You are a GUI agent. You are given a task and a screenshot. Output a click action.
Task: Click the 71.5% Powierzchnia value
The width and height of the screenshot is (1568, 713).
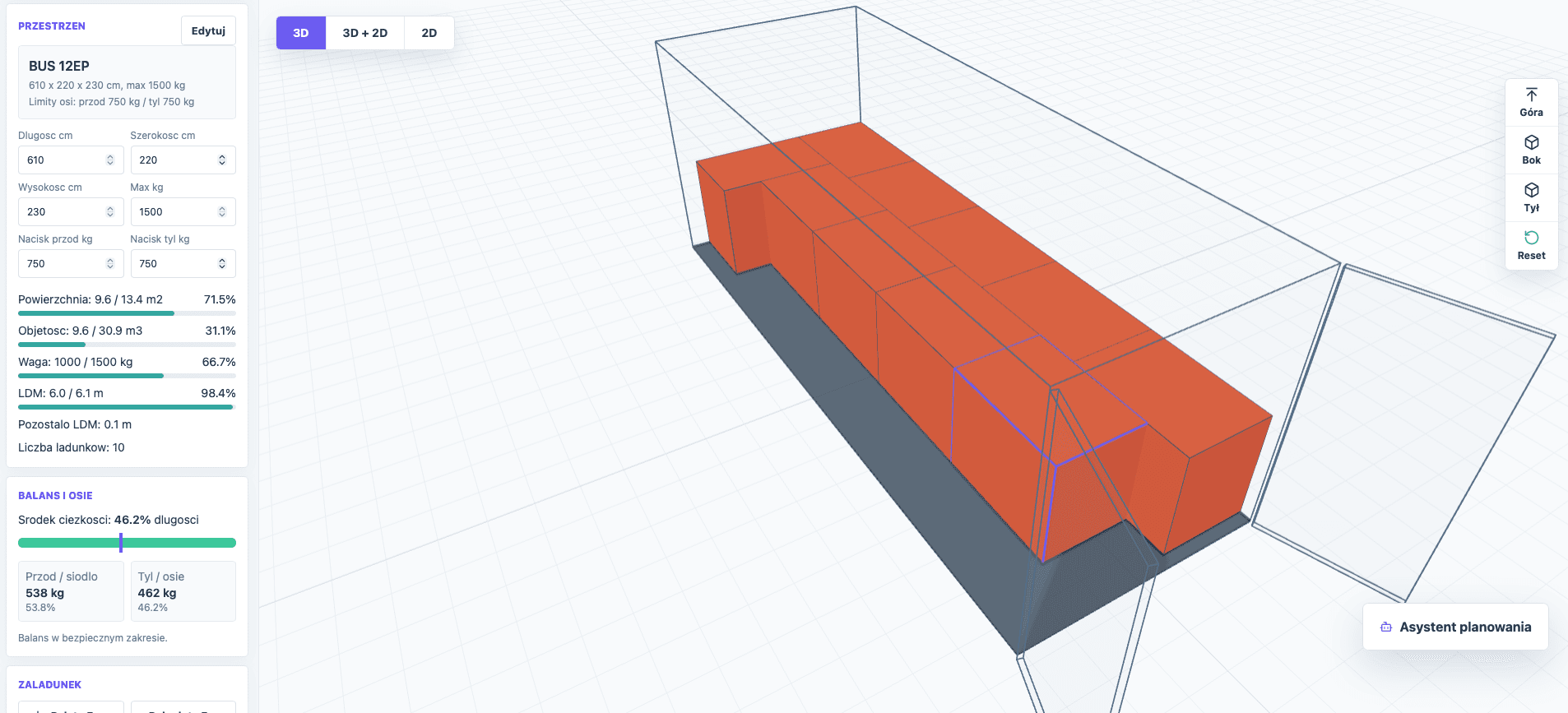click(220, 299)
